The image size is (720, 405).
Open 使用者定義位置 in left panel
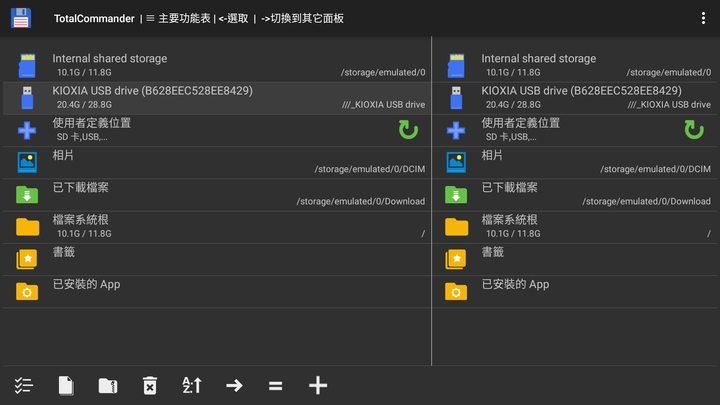(217, 130)
